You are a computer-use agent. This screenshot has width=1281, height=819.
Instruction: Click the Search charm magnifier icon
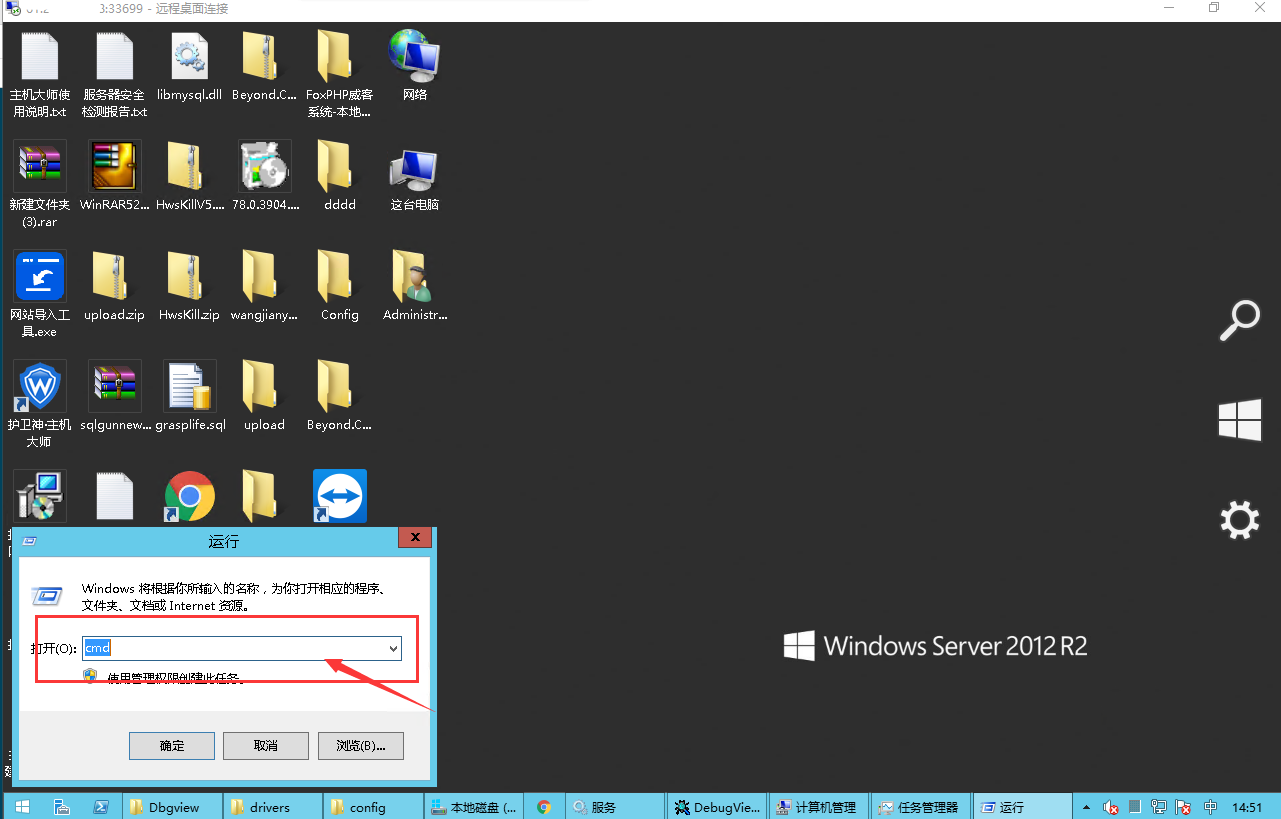point(1240,321)
